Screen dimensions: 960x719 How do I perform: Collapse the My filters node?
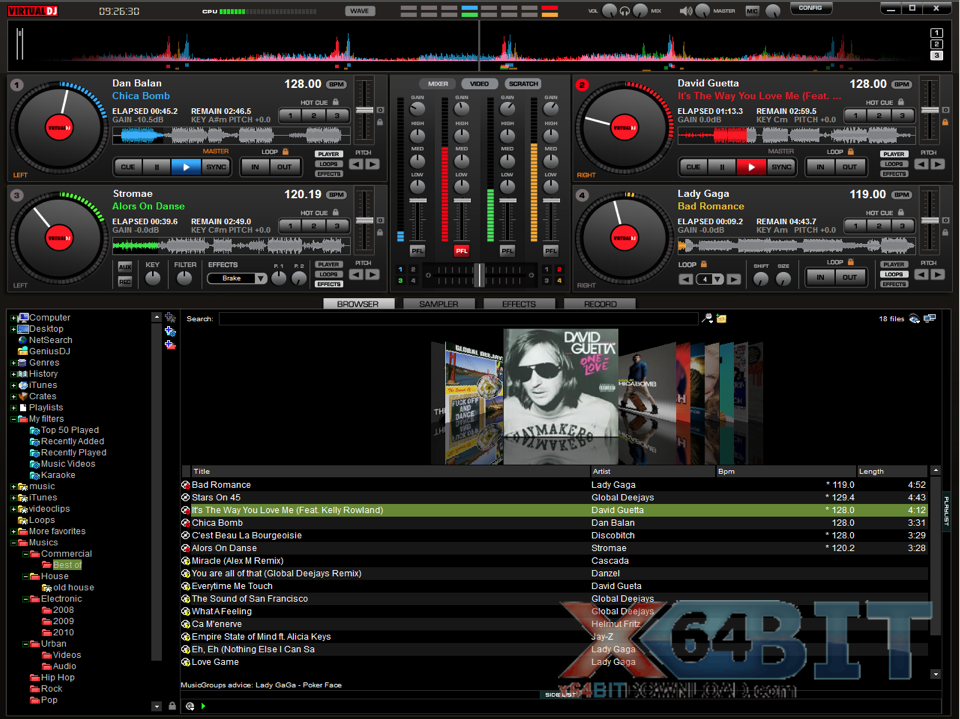[13, 419]
